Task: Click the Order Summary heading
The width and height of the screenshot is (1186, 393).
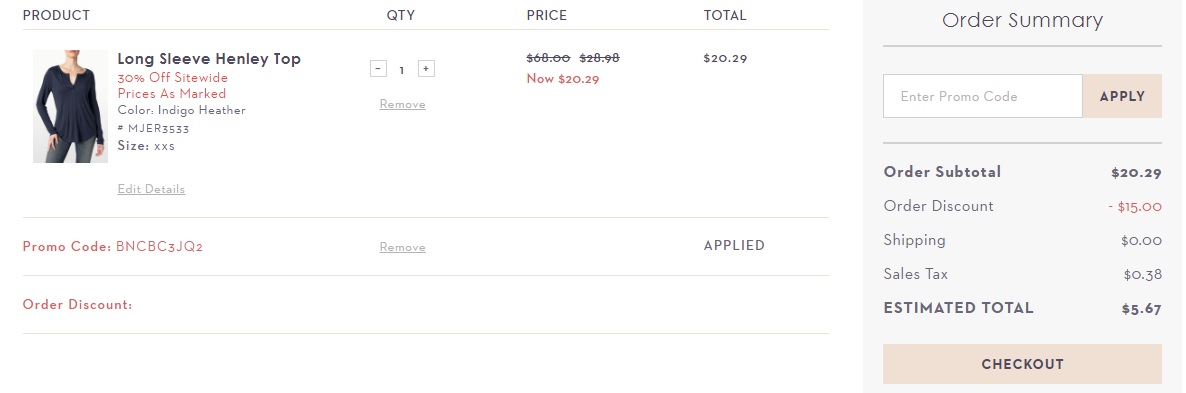Action: point(1022,20)
